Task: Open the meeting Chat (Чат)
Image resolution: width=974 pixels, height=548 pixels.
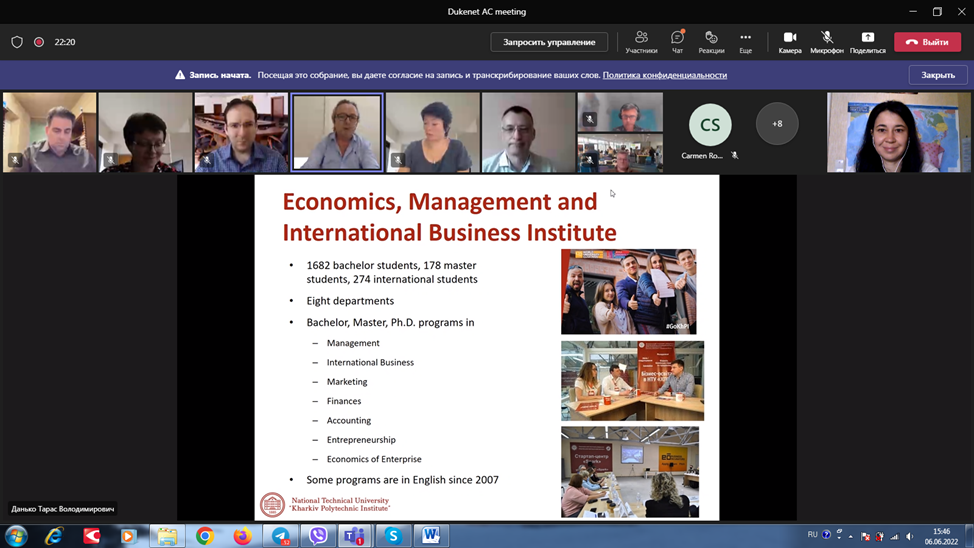Action: (677, 41)
